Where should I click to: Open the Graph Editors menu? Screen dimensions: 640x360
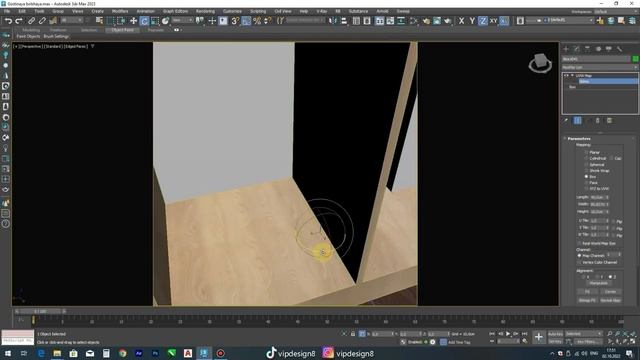click(x=176, y=11)
